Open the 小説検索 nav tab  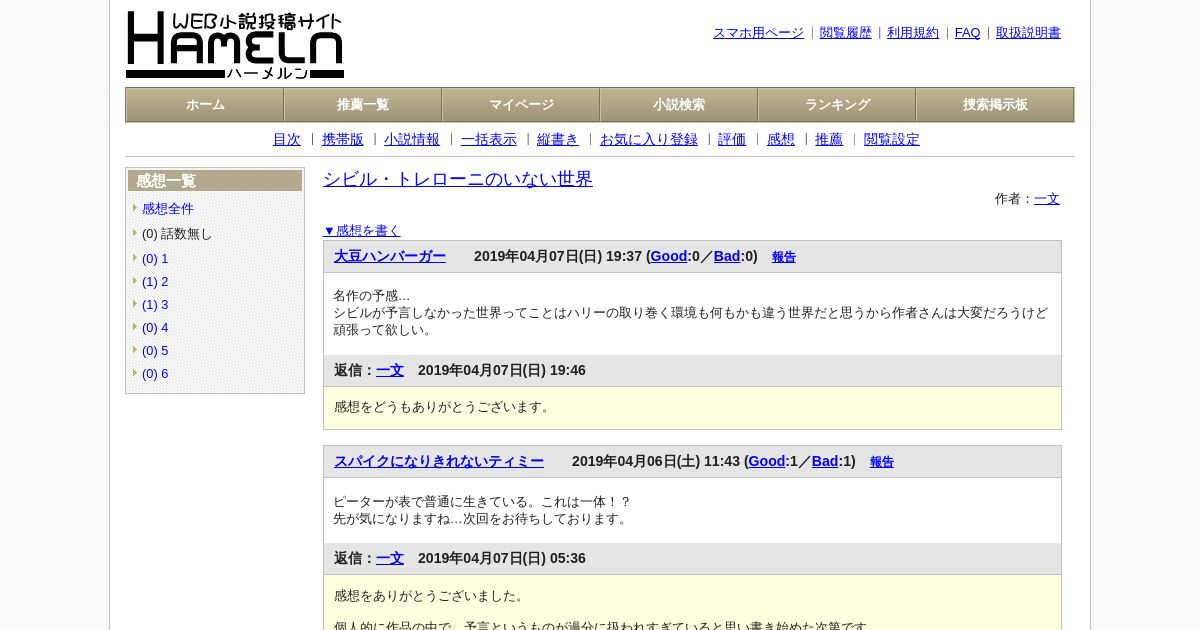point(679,105)
